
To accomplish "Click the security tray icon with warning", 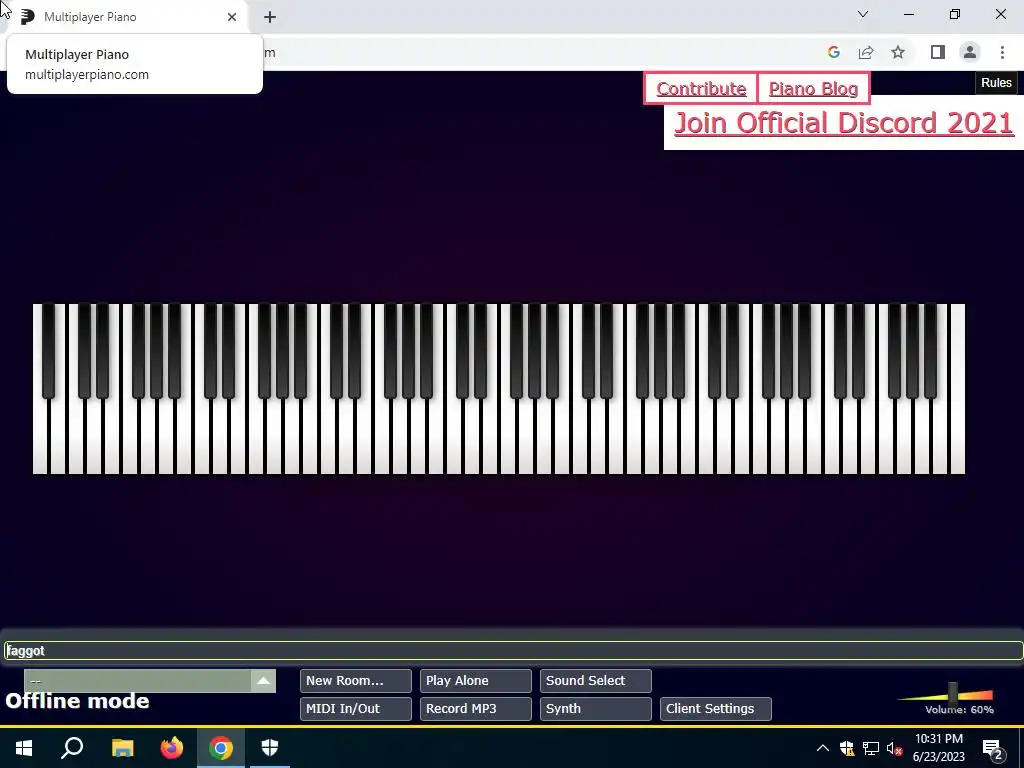I will coord(847,748).
